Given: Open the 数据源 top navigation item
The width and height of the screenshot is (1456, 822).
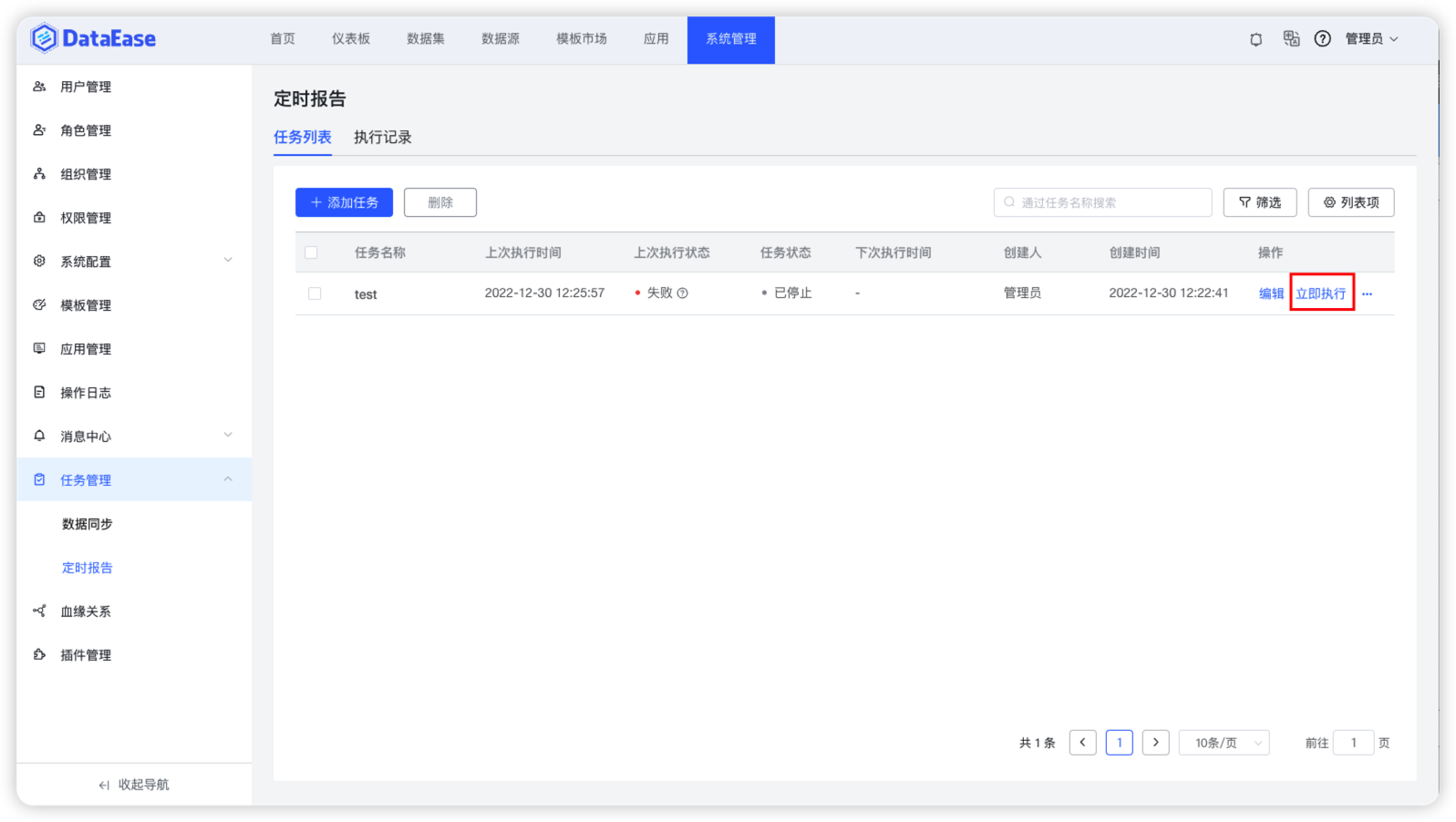Looking at the screenshot, I should pos(501,39).
